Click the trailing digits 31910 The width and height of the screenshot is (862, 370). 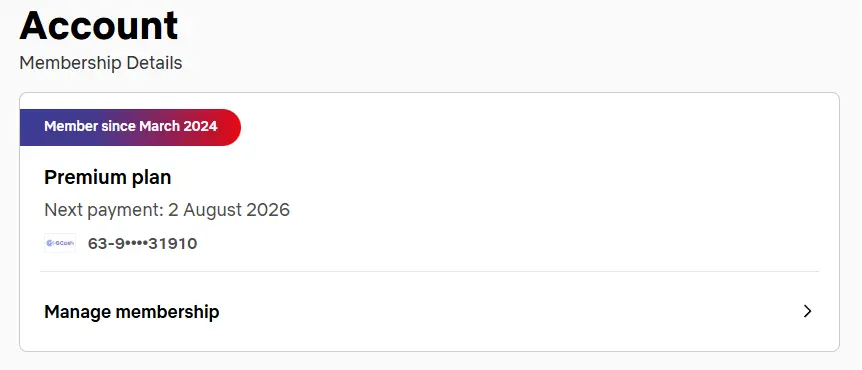pyautogui.click(x=173, y=244)
